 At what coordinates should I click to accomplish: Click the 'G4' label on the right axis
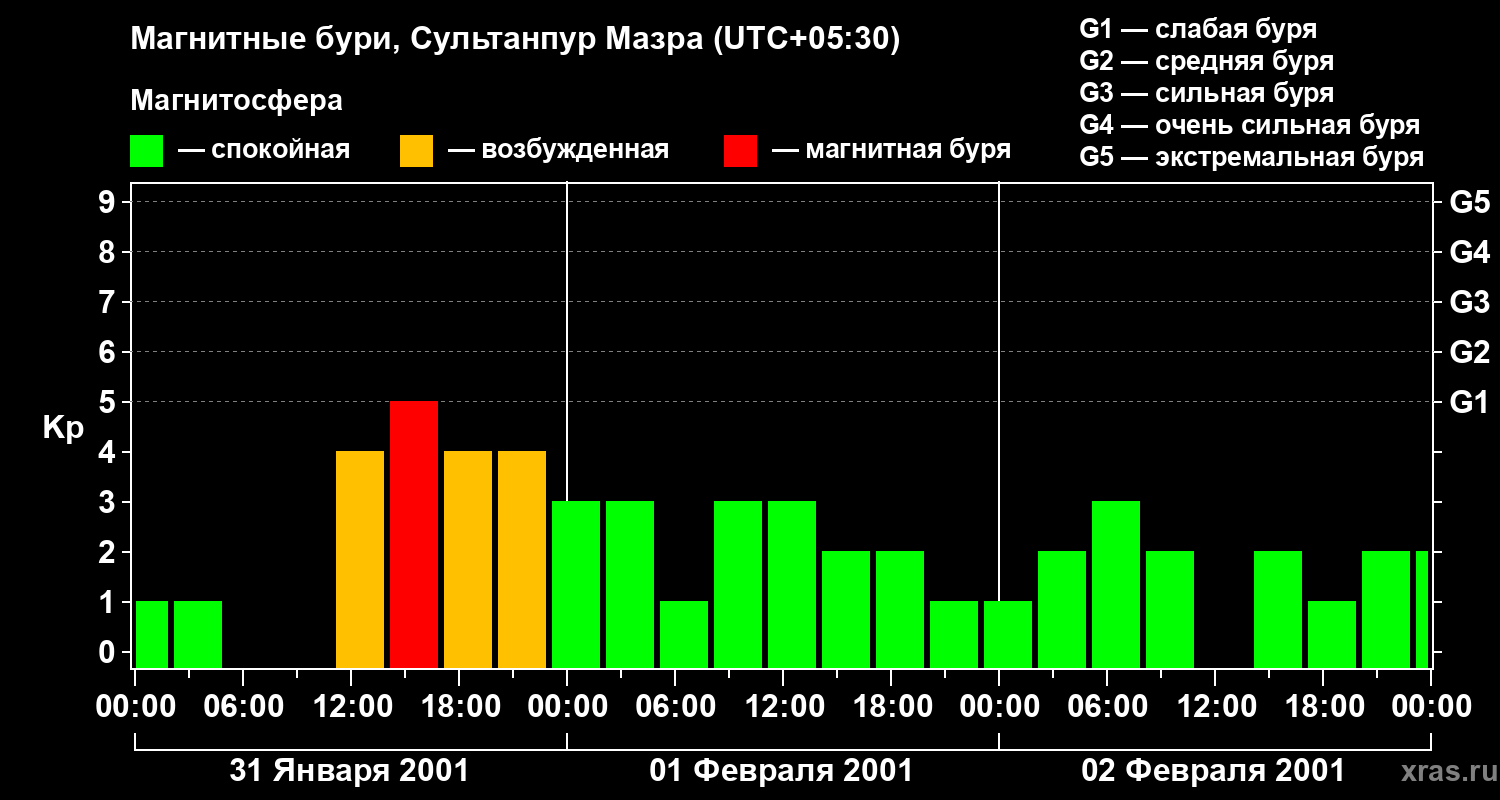pyautogui.click(x=1469, y=252)
